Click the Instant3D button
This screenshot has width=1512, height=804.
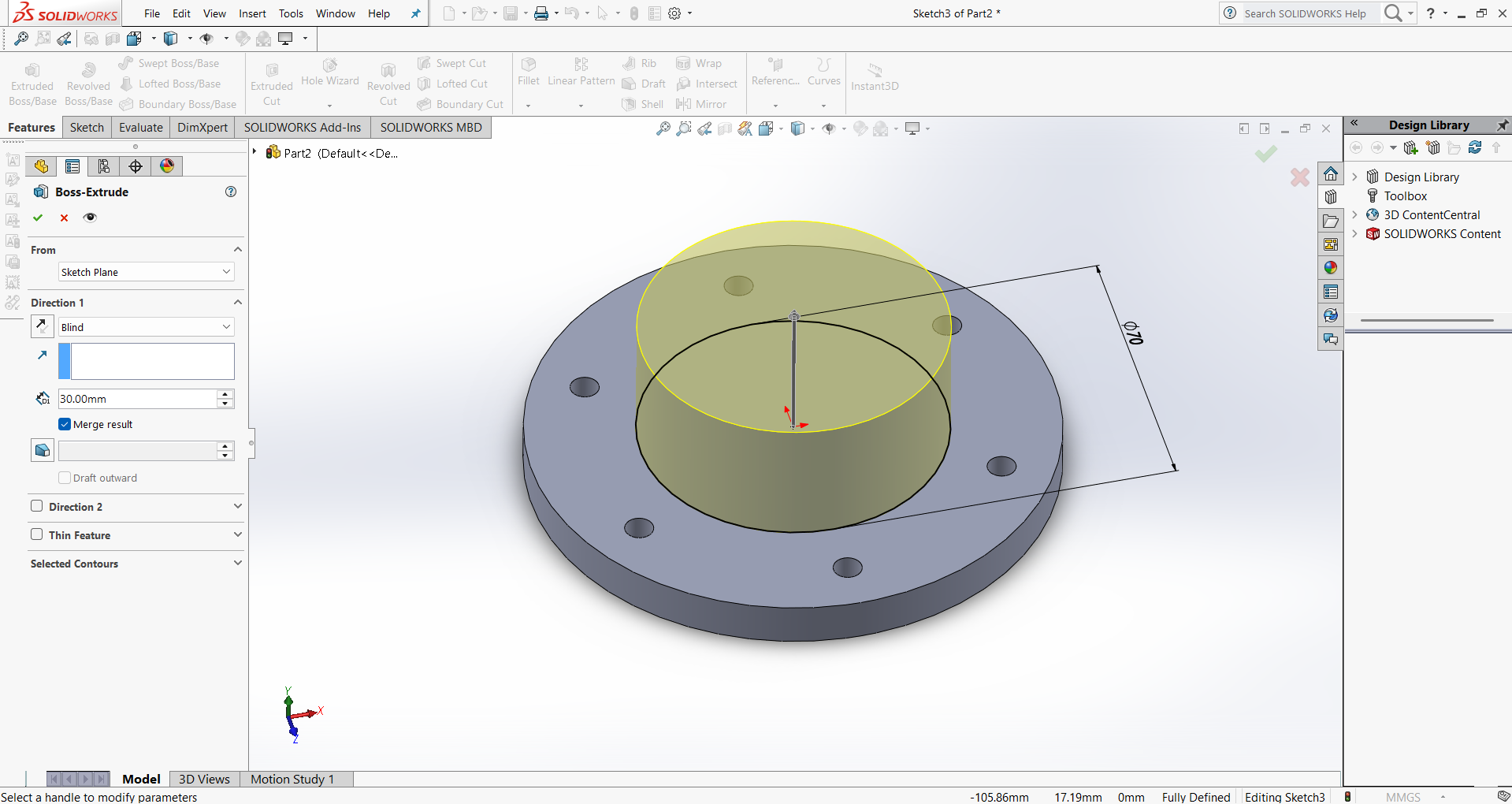click(875, 76)
